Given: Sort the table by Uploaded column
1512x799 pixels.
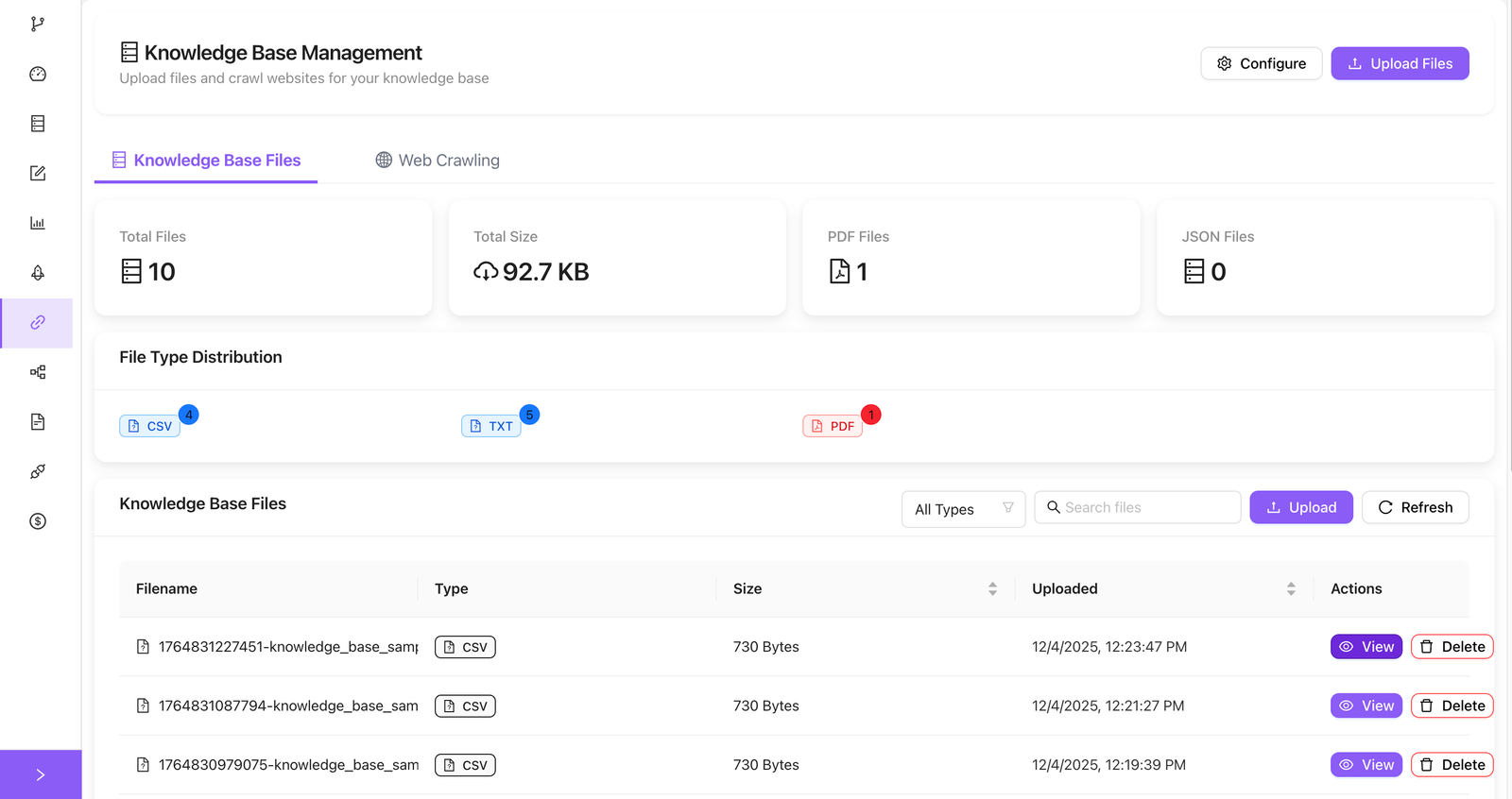Looking at the screenshot, I should tap(1291, 589).
